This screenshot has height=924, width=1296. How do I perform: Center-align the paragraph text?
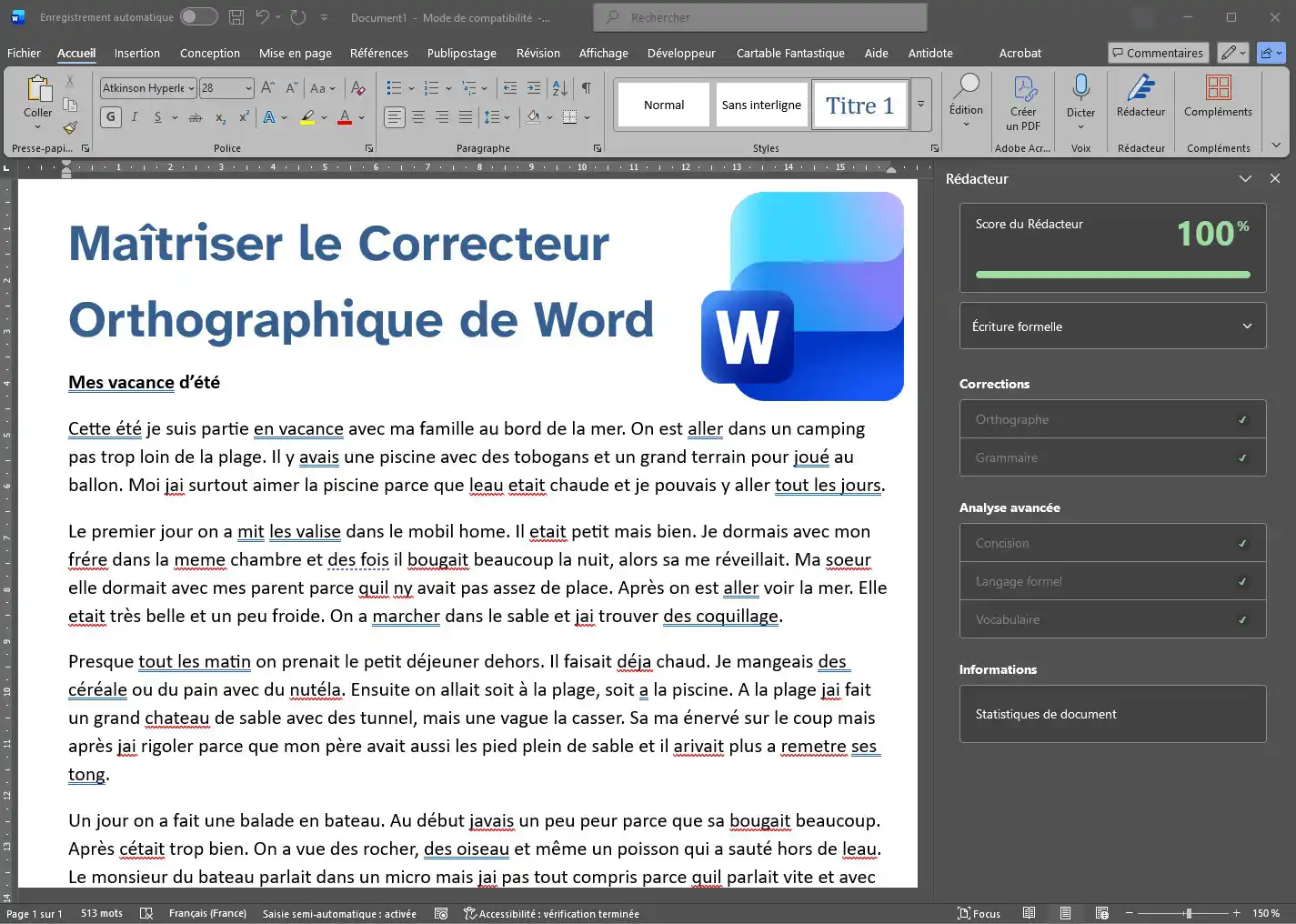click(417, 116)
